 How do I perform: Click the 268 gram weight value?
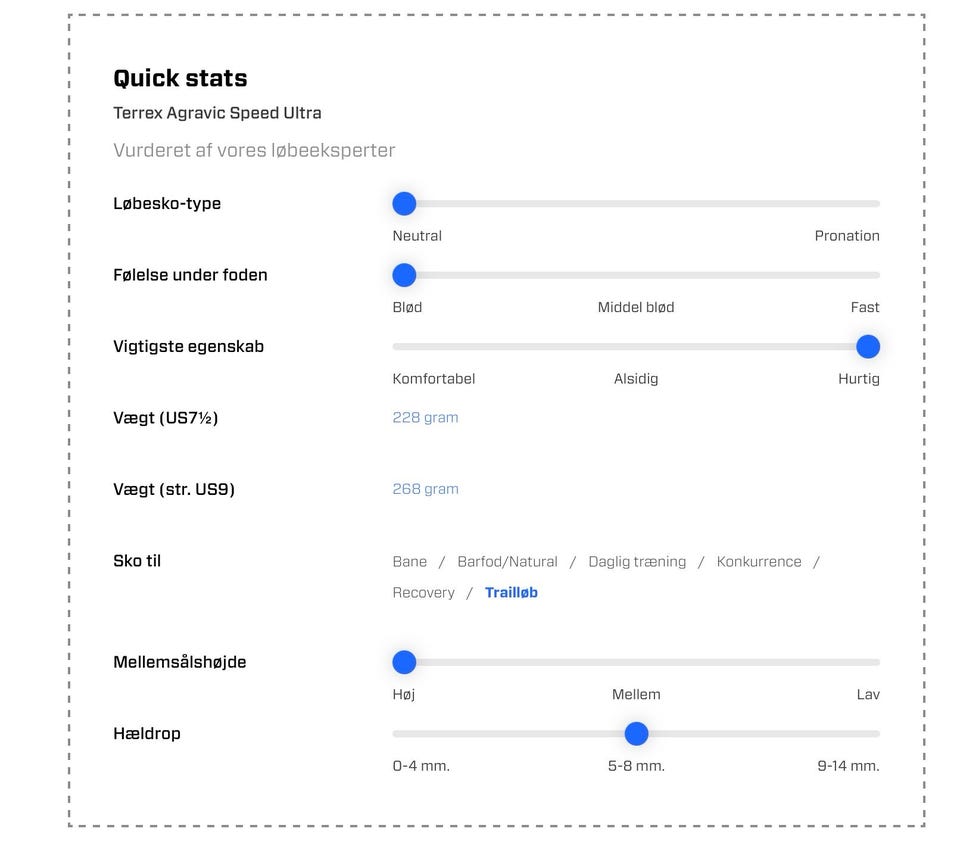[x=425, y=489]
